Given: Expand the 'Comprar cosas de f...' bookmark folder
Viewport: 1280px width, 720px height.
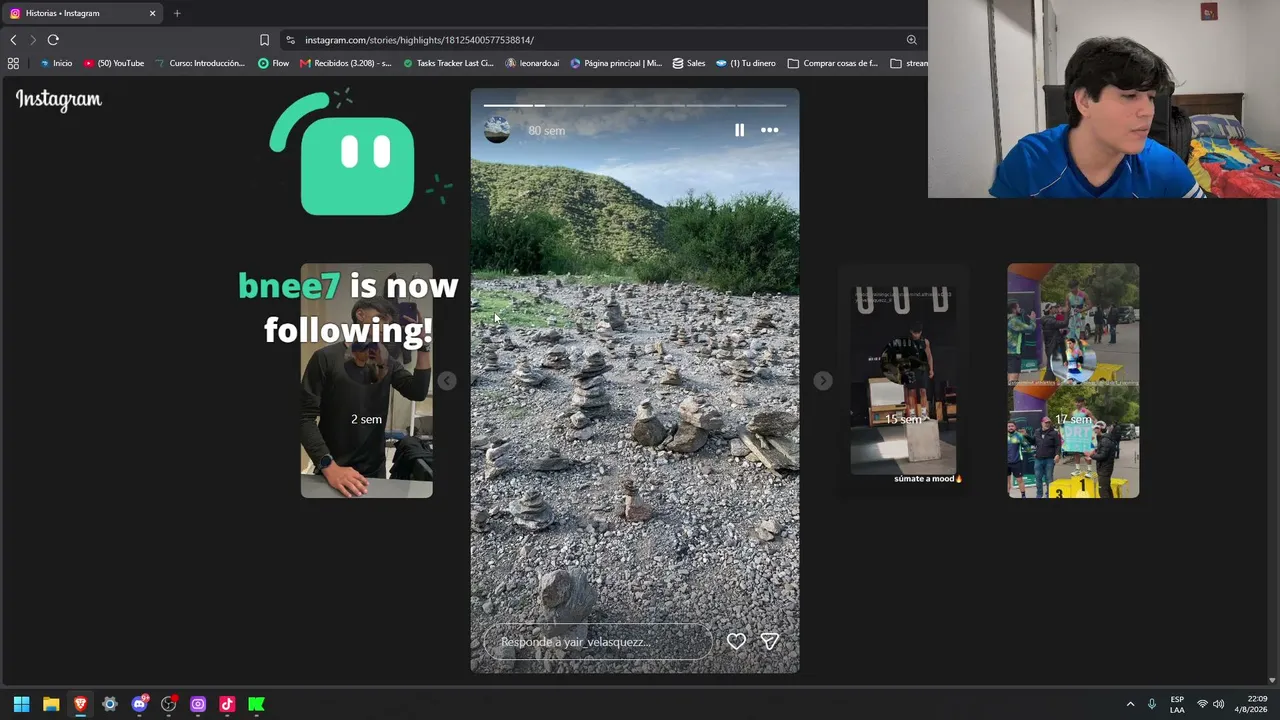Looking at the screenshot, I should (833, 63).
